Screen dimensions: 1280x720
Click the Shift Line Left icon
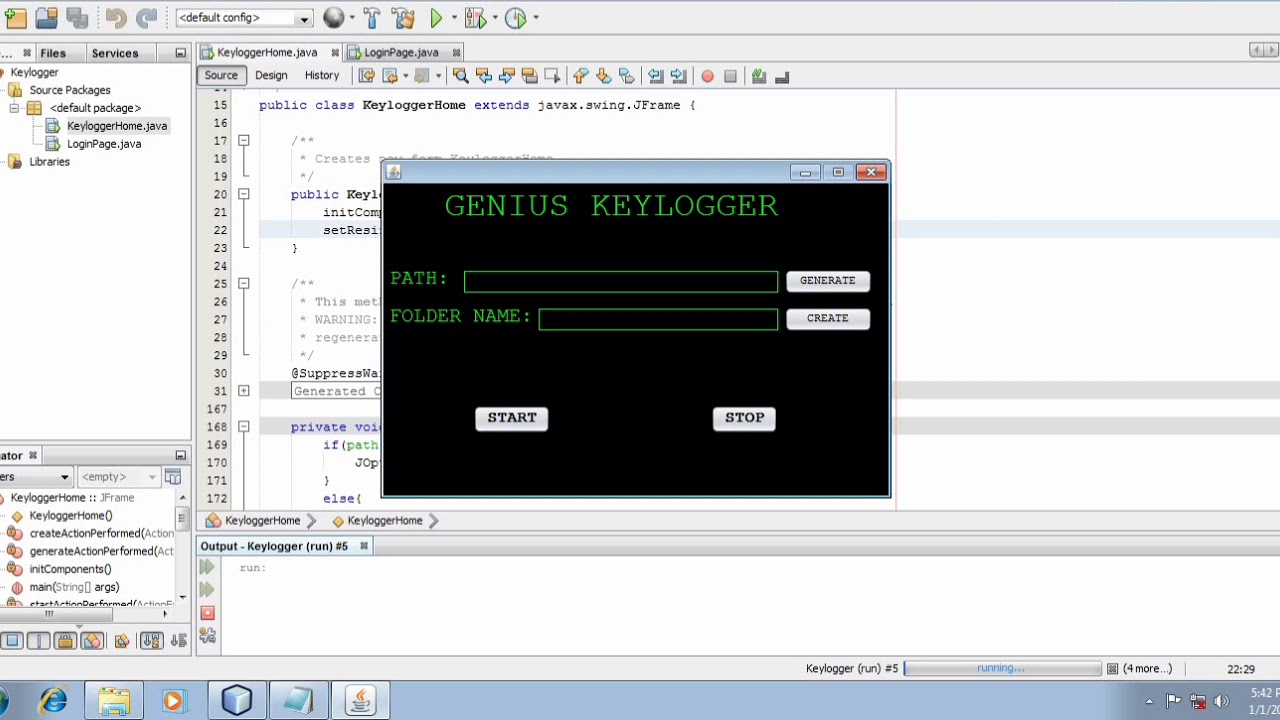(x=655, y=76)
